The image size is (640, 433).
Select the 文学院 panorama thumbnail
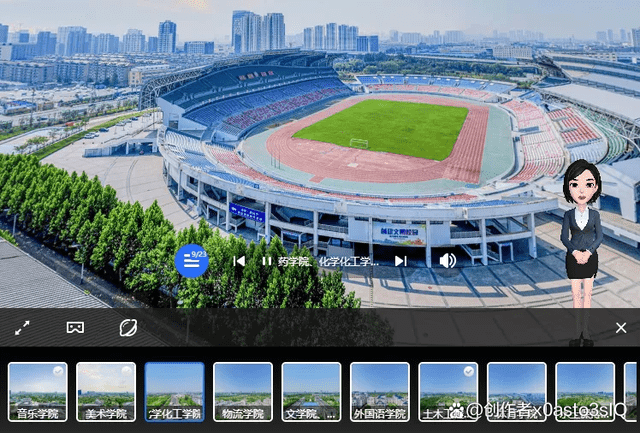pos(311,392)
